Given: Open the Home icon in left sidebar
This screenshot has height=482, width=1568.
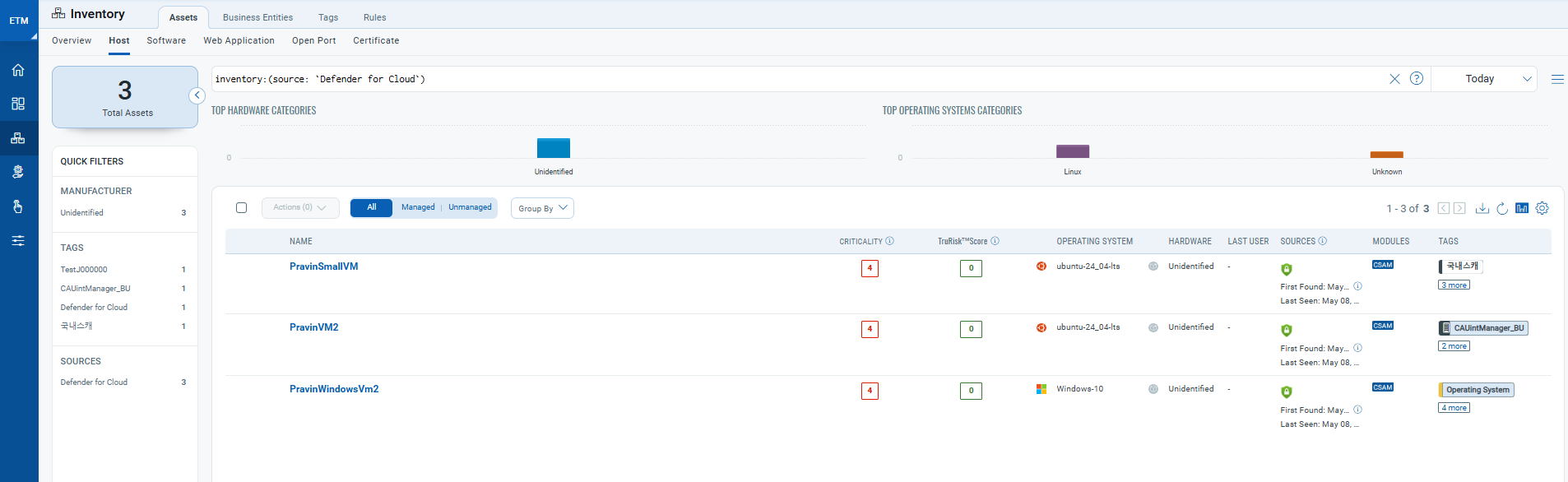Looking at the screenshot, I should (x=18, y=70).
